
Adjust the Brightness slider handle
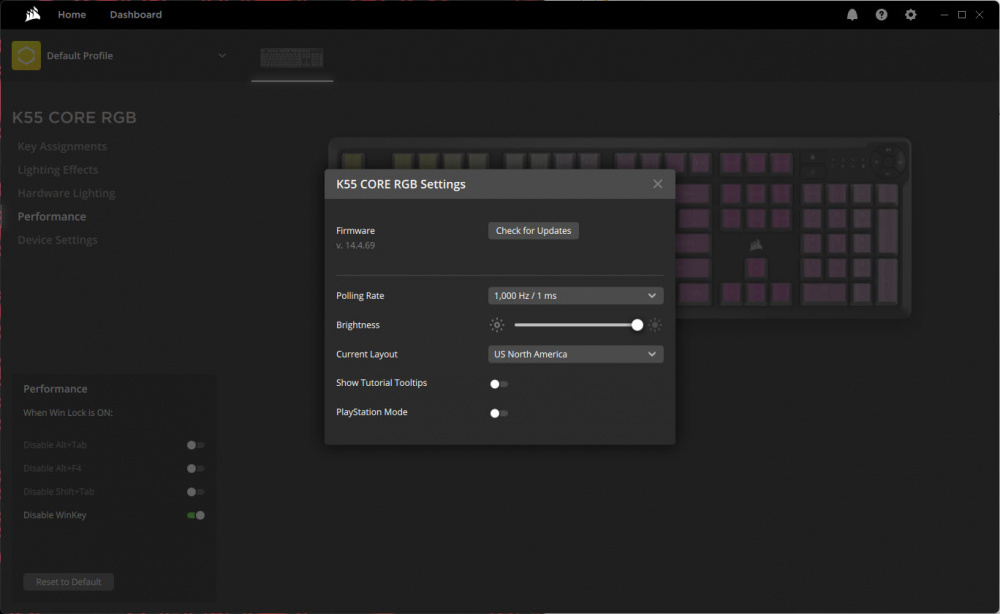pos(637,325)
